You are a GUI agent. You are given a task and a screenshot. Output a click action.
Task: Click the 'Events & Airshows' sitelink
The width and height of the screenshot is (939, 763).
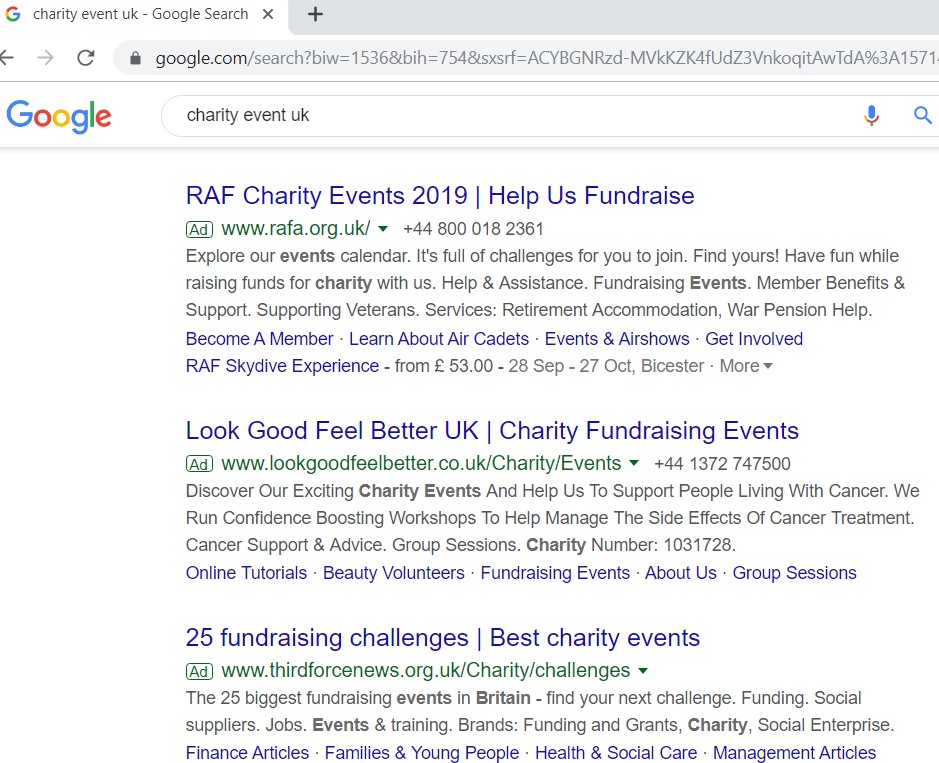617,339
